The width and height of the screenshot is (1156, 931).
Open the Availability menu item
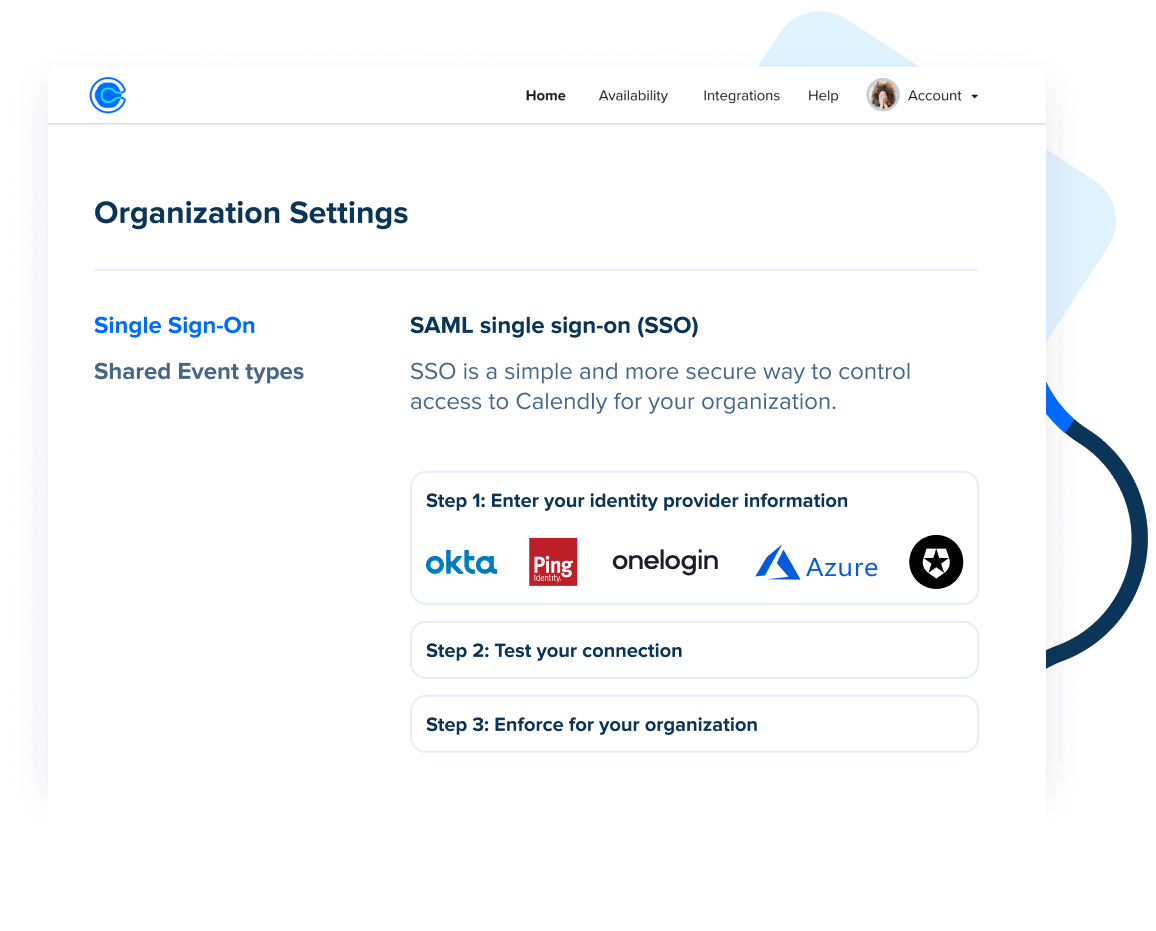[633, 95]
